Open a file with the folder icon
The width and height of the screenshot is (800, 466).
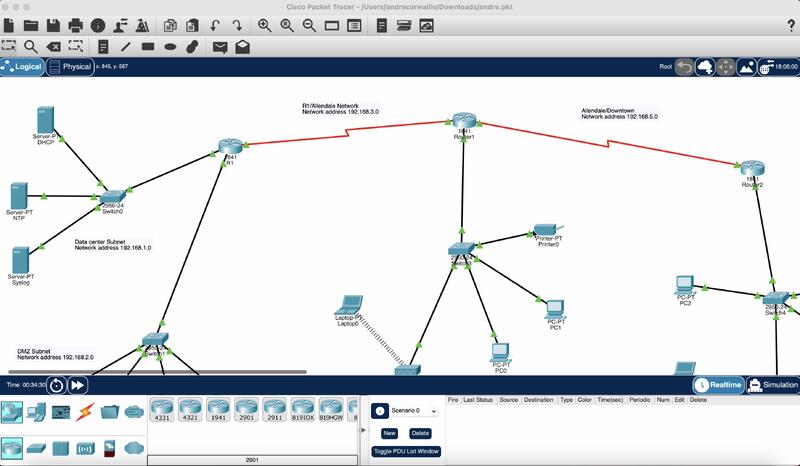pyautogui.click(x=31, y=26)
